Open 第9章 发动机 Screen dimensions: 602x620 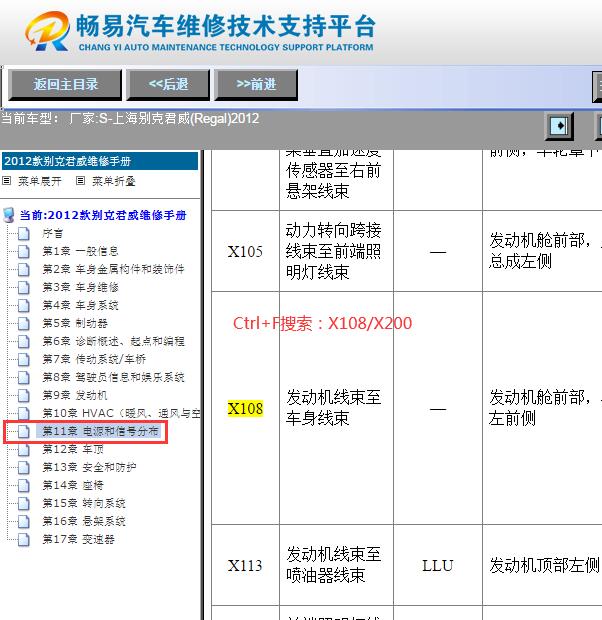(x=75, y=395)
